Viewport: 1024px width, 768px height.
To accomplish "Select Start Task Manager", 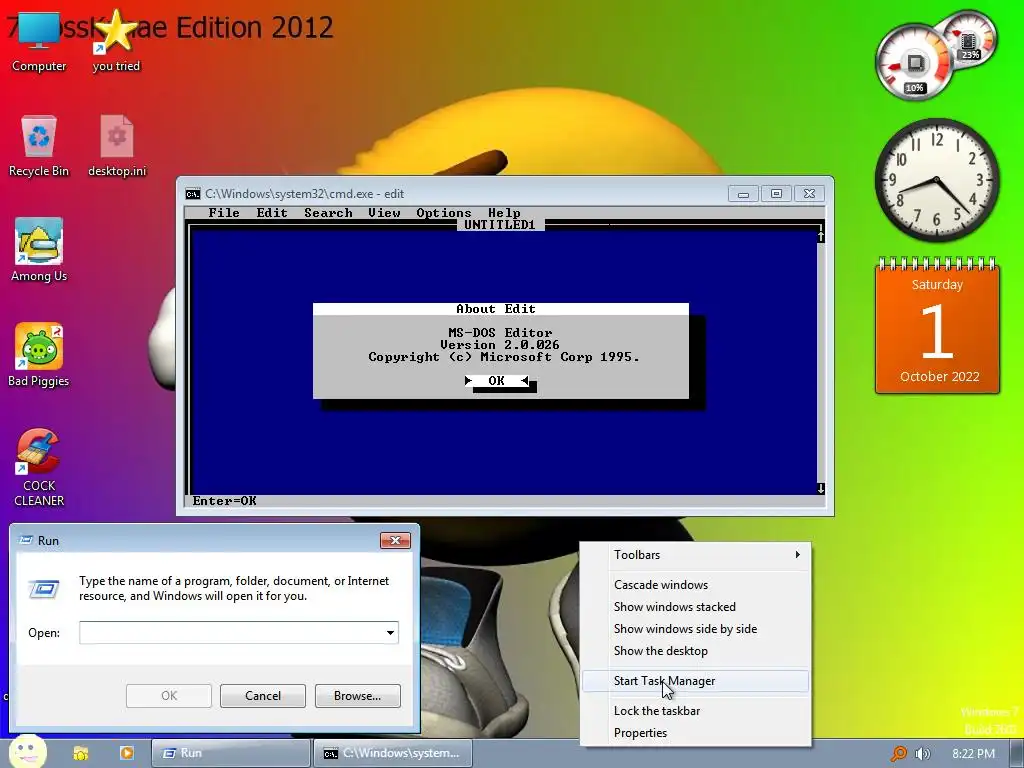I will point(695,680).
